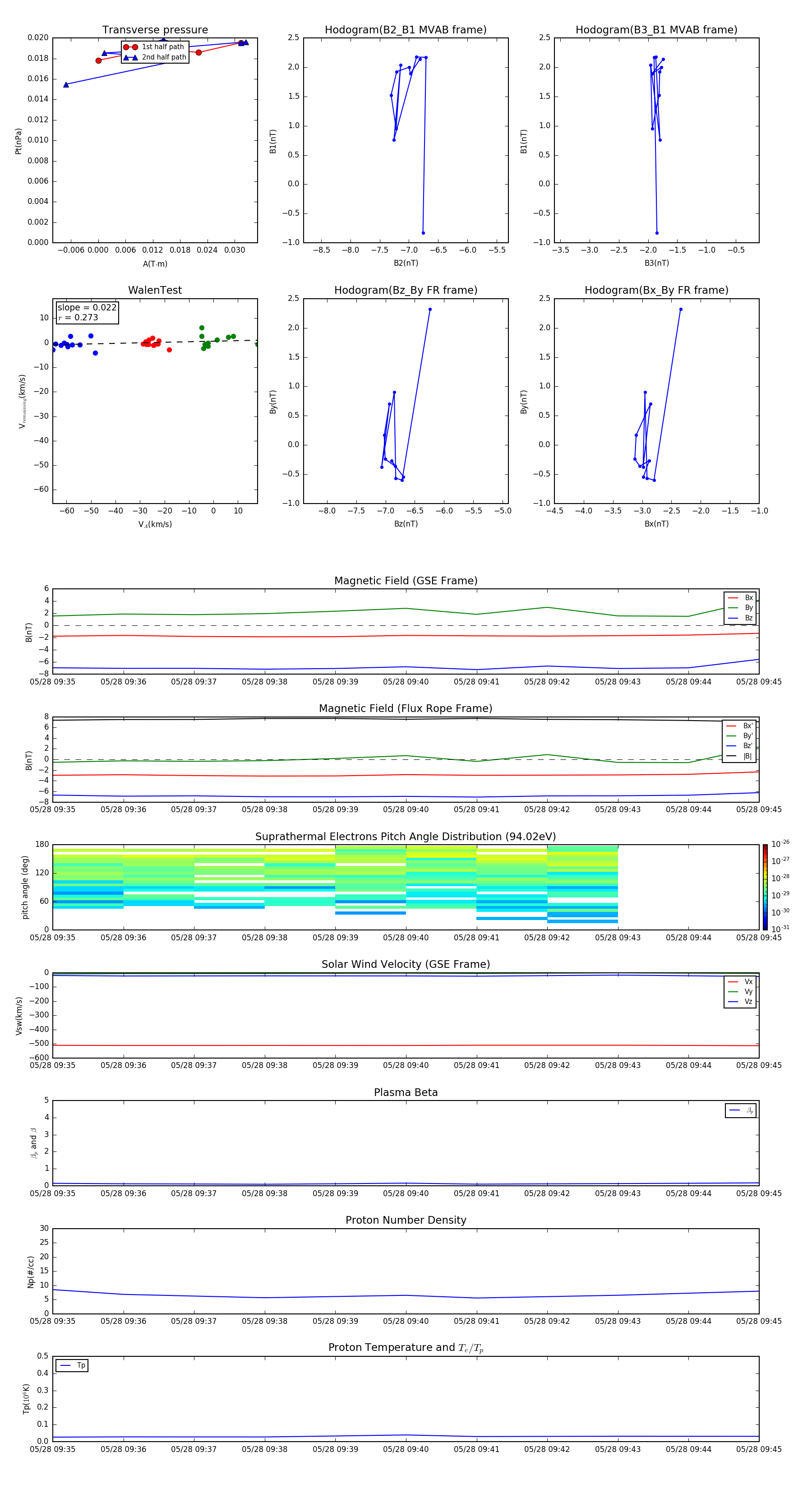
Task: Click the "B3(nT)" x-axis label
Action: click(x=656, y=263)
